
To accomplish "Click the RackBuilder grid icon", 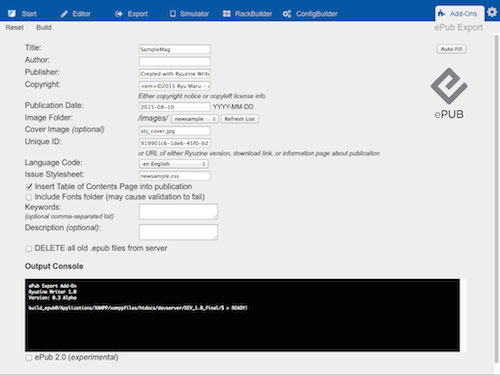I will click(227, 14).
